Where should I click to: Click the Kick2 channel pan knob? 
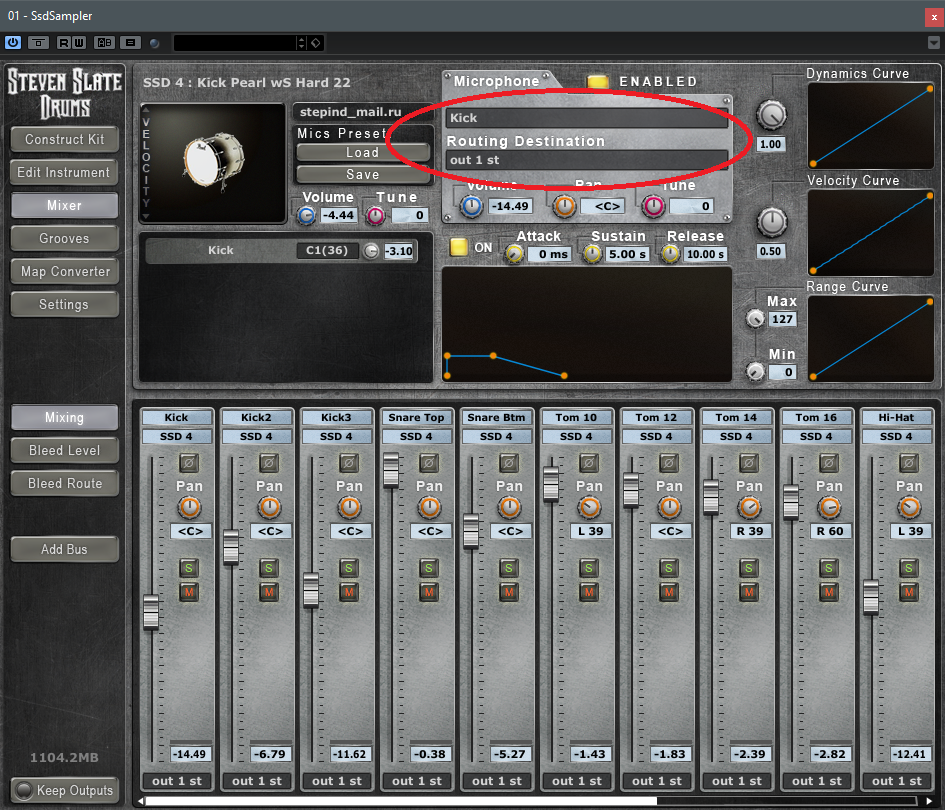click(x=269, y=507)
